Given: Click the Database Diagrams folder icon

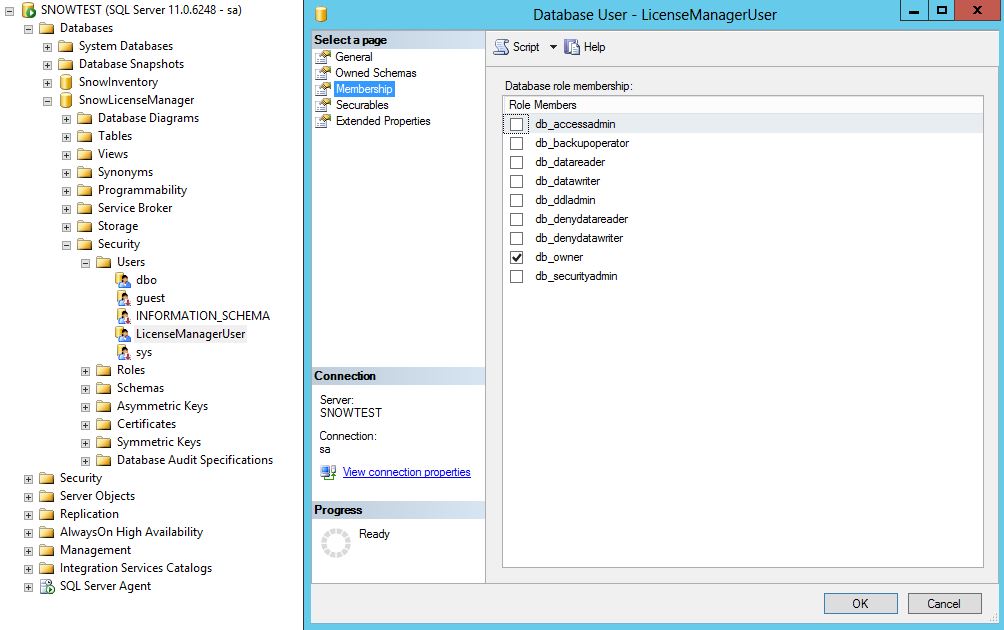Looking at the screenshot, I should coord(85,118).
